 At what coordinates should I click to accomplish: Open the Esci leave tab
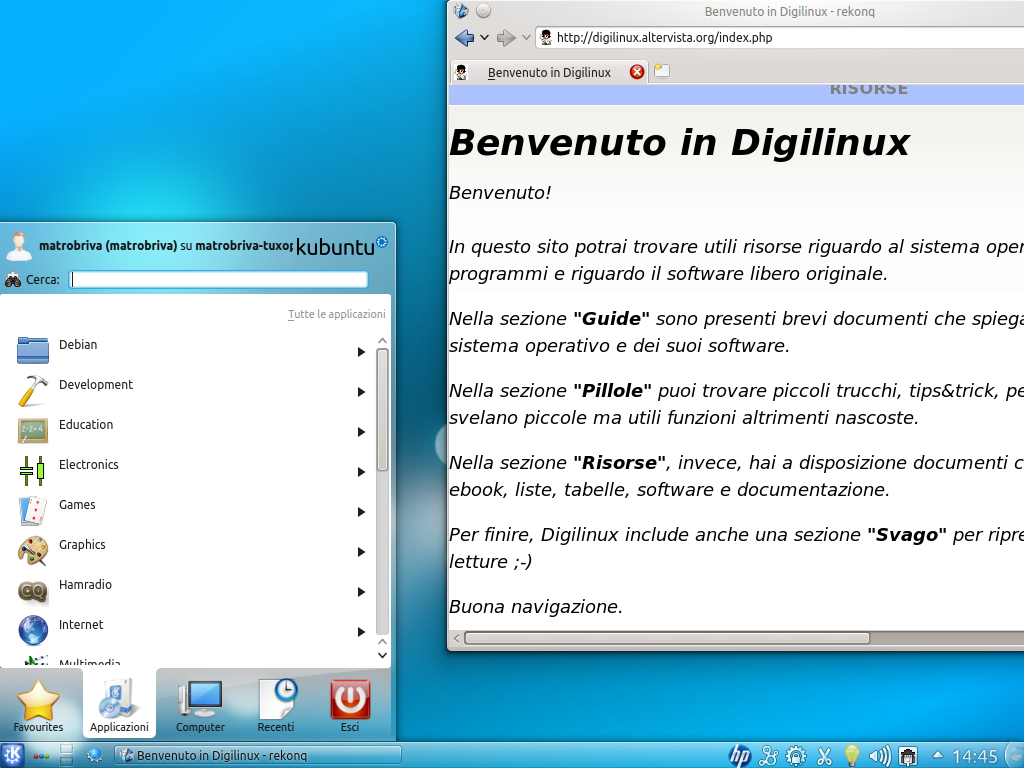pos(350,705)
